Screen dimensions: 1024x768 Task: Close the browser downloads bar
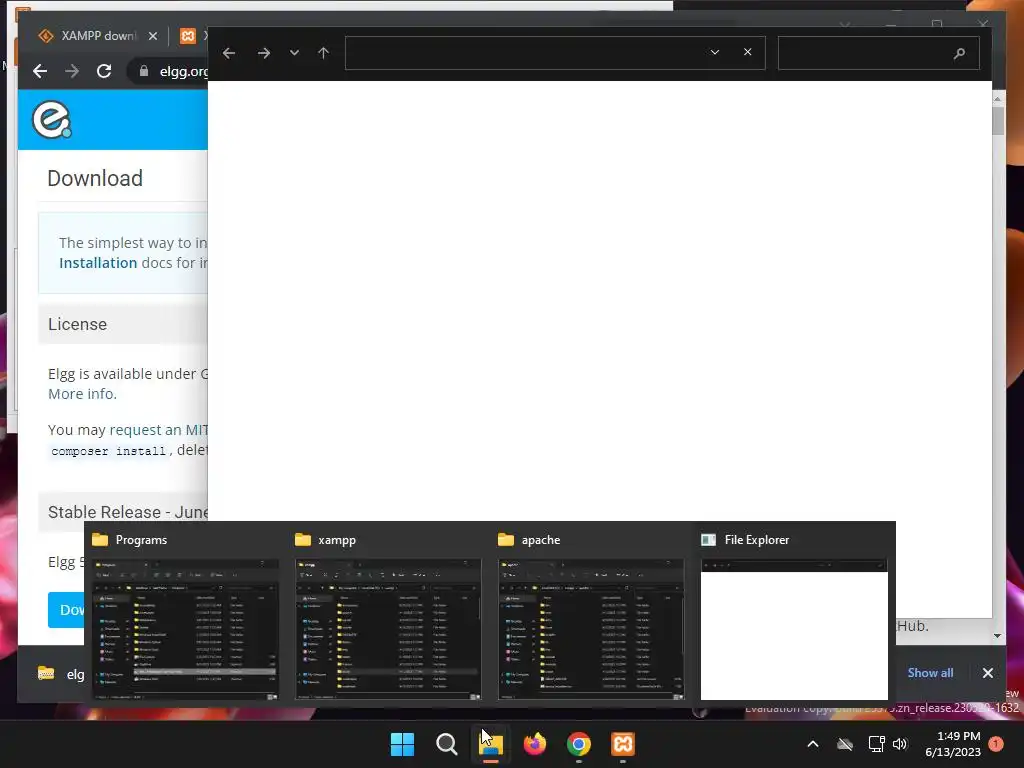(x=987, y=673)
